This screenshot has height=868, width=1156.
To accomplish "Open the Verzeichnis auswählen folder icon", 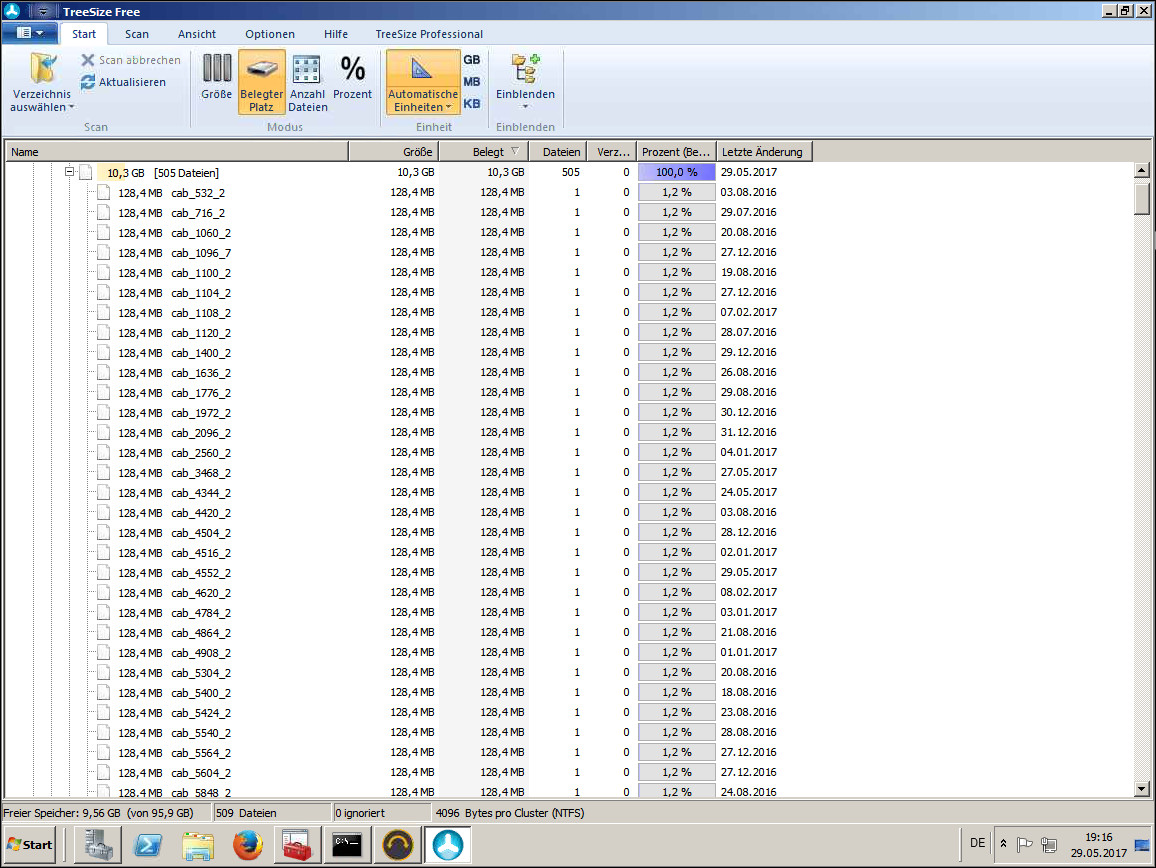I will tap(43, 69).
